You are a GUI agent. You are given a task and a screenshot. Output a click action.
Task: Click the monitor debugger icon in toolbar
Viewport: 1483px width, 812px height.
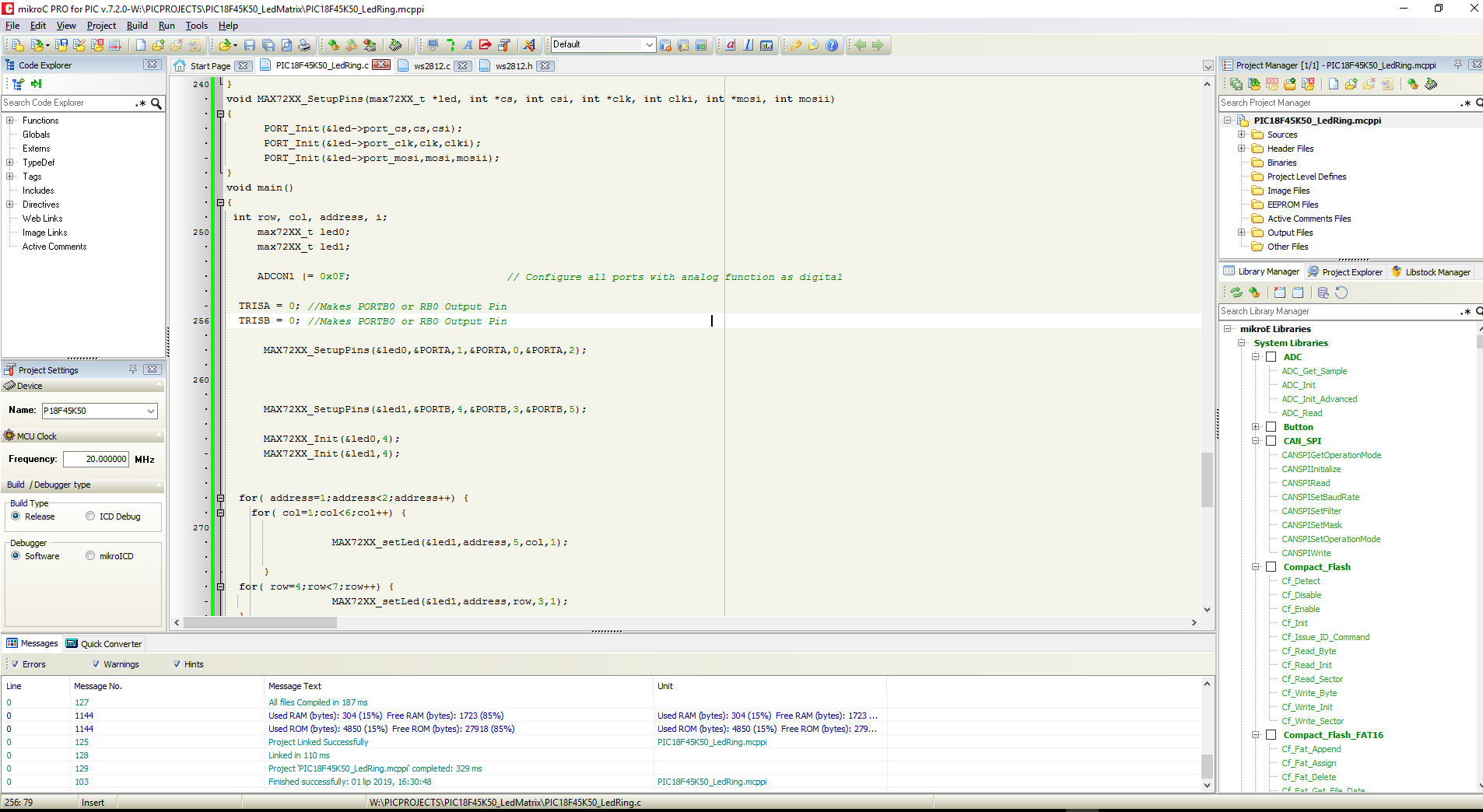(433, 45)
